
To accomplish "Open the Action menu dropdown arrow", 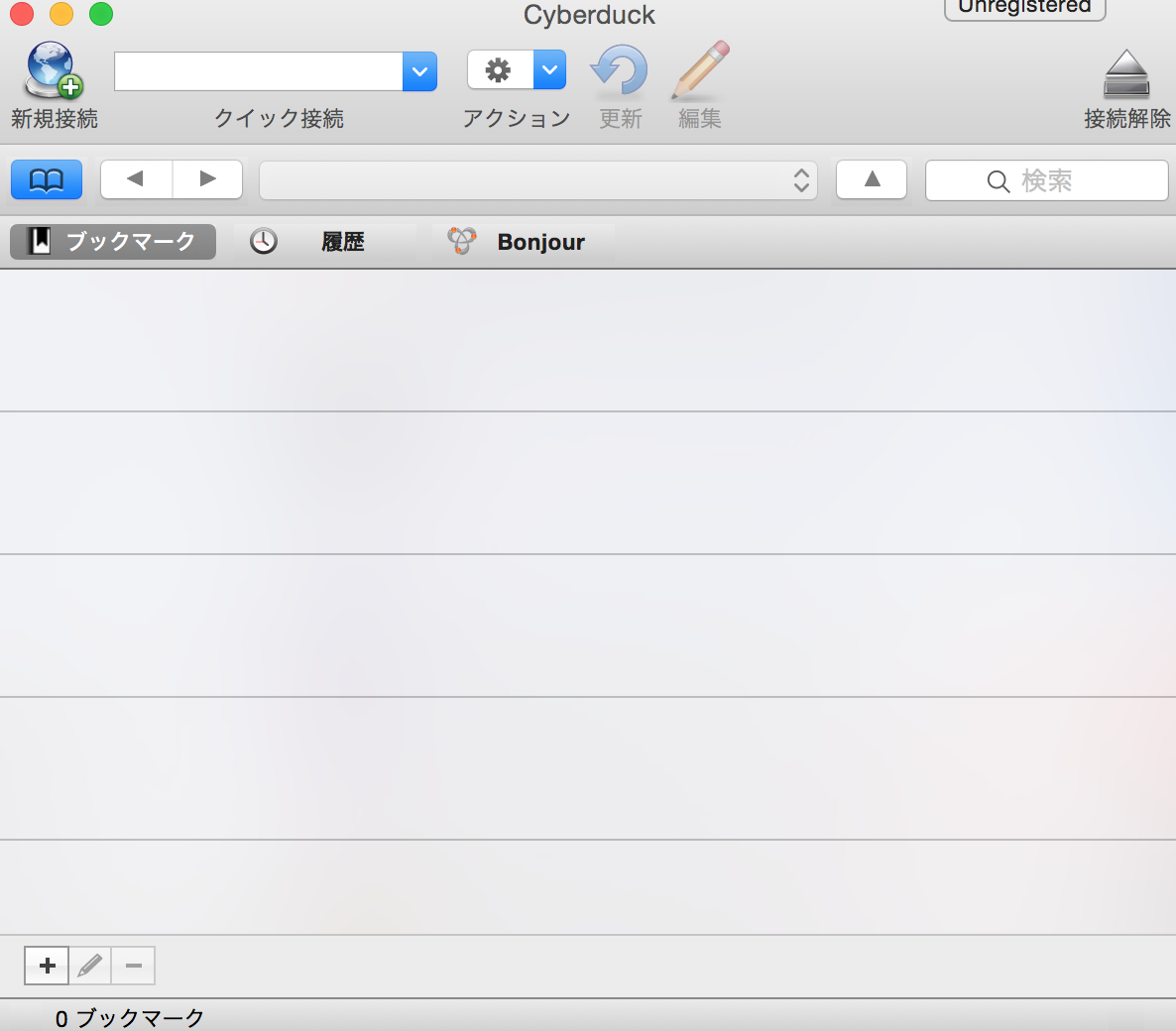I will 549,69.
